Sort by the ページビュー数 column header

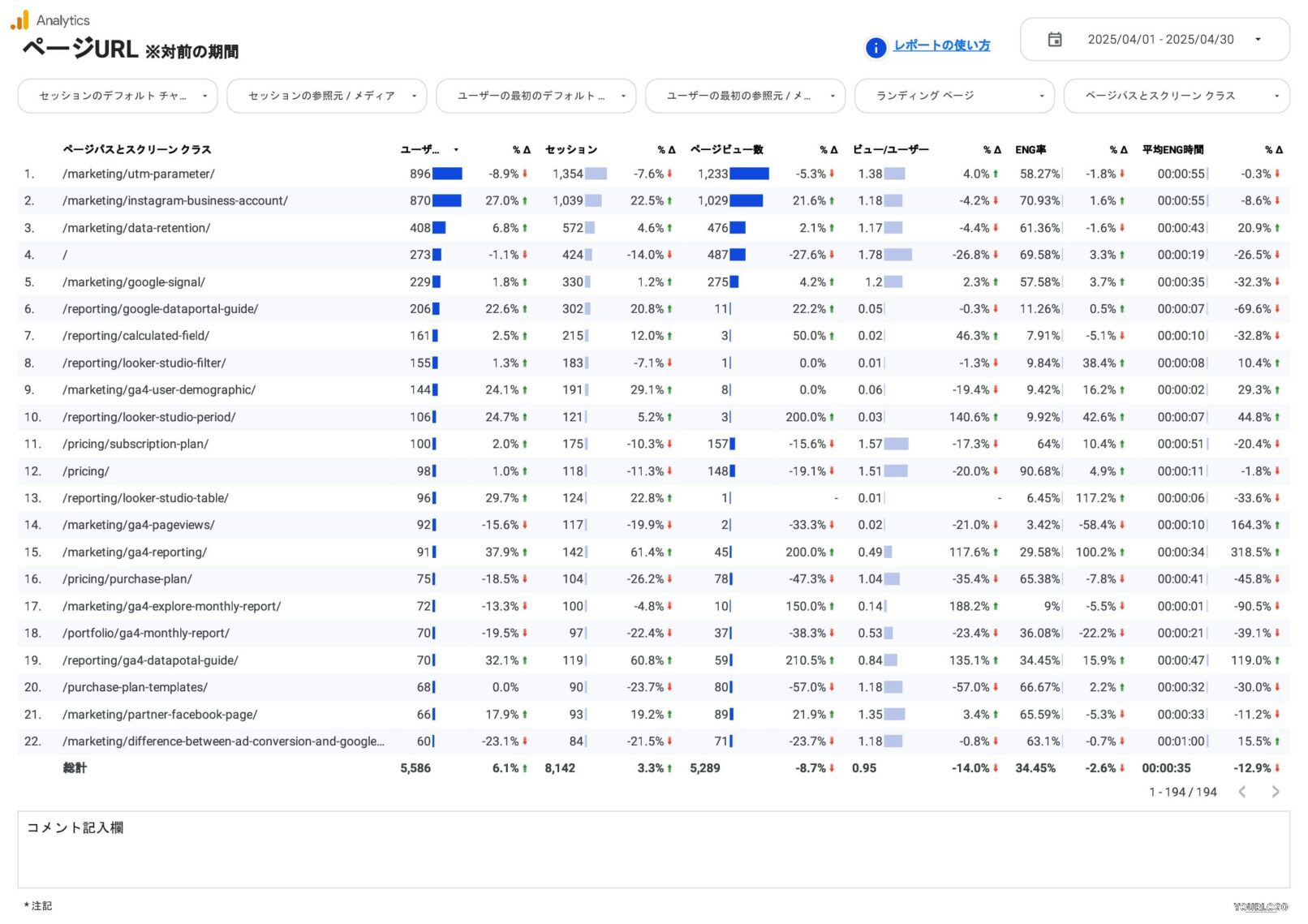[x=726, y=150]
